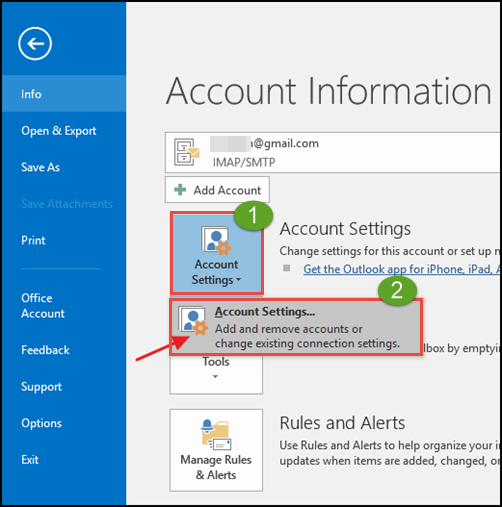Open the Open & Export page
Viewport: 502px width, 507px height.
point(59,131)
